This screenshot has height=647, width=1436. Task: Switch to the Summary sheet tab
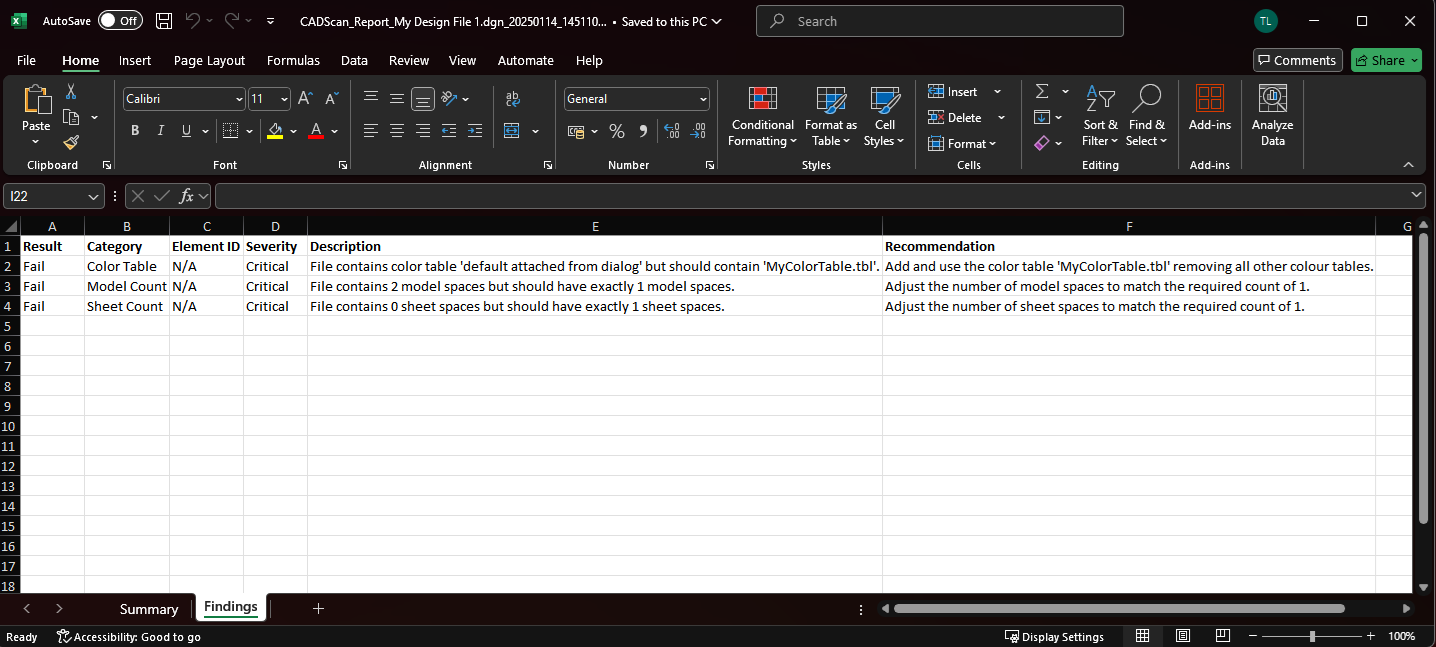tap(148, 609)
